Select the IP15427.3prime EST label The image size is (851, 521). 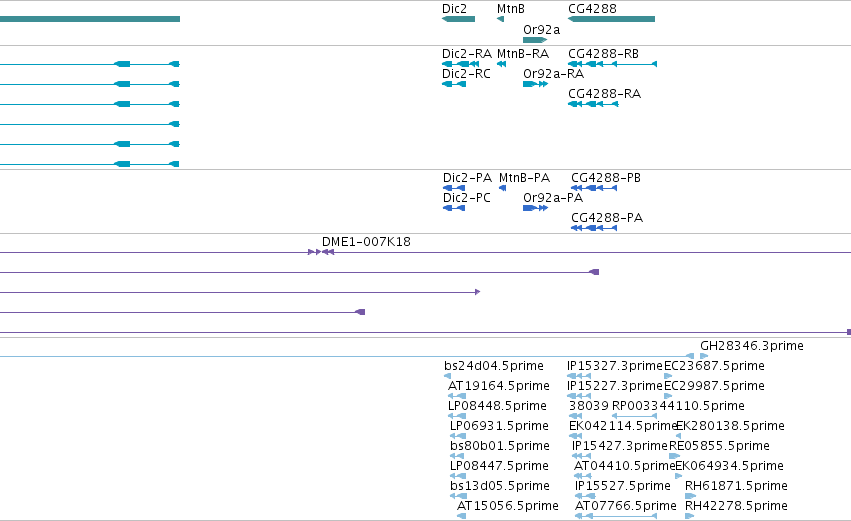[620, 446]
